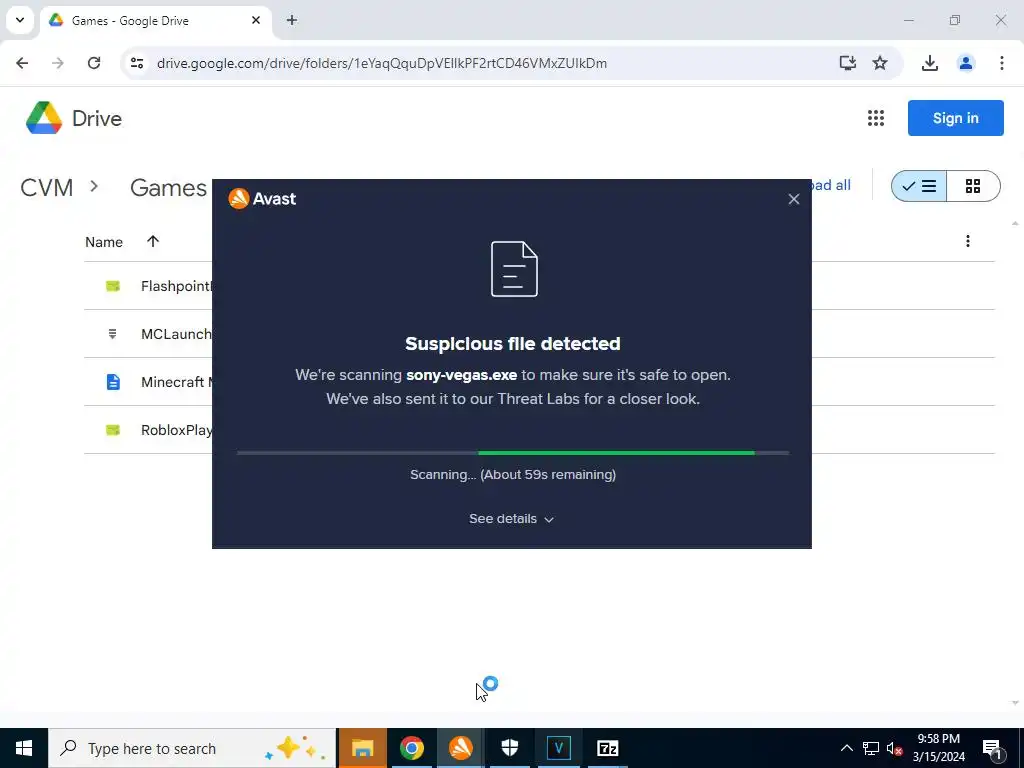
Task: Select the RobloxPlayer file row
Action: click(539, 430)
